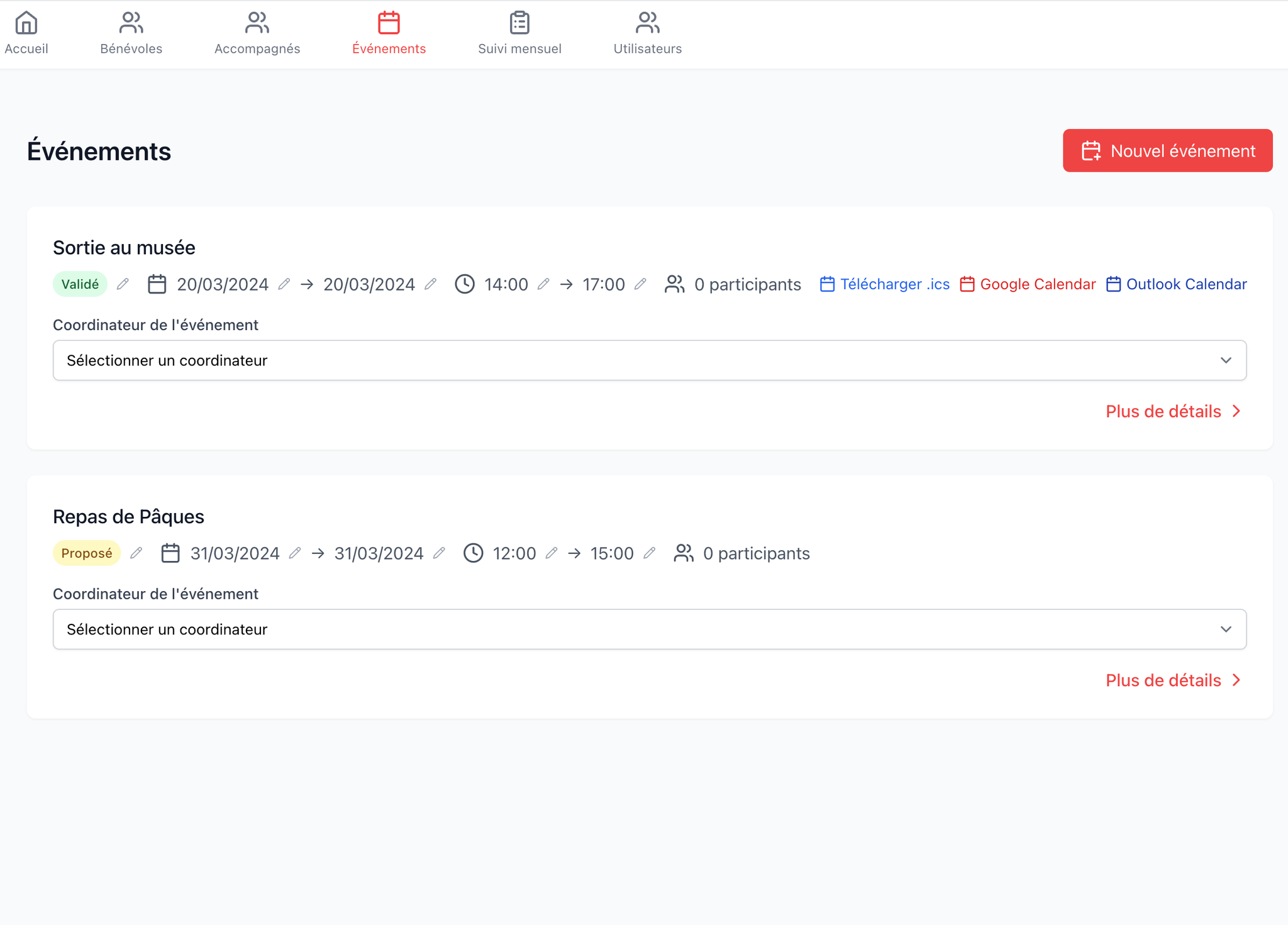Select the Événements tab
Image resolution: width=1288 pixels, height=925 pixels.
tap(389, 33)
